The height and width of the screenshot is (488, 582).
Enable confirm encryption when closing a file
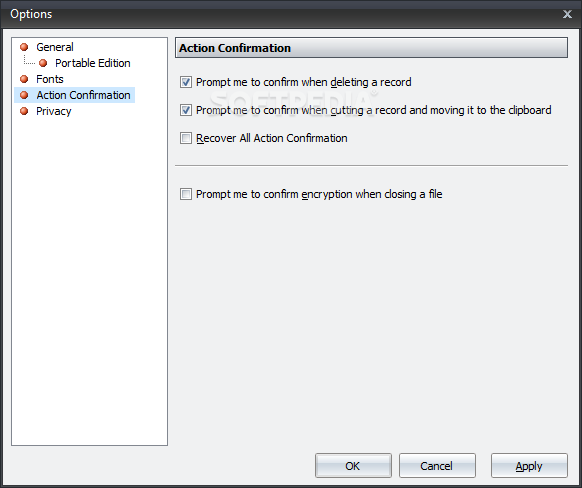[186, 194]
